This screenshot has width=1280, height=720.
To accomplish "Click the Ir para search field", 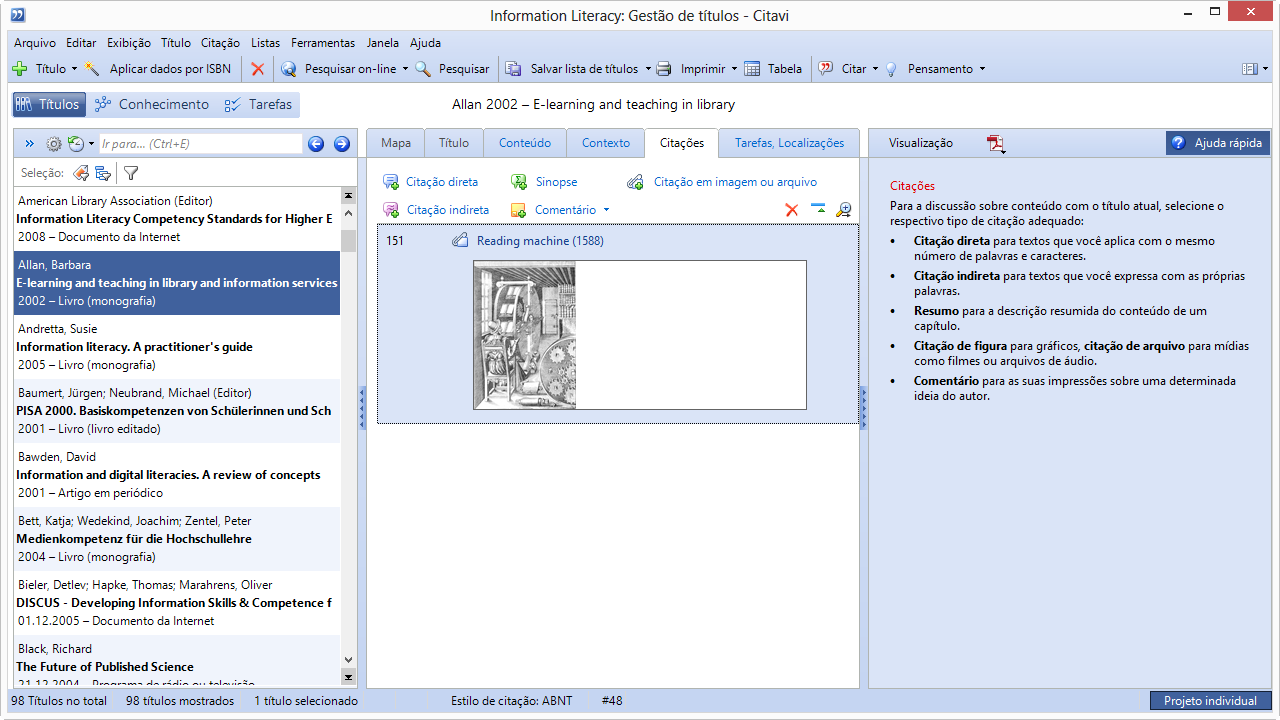I will [x=200, y=144].
